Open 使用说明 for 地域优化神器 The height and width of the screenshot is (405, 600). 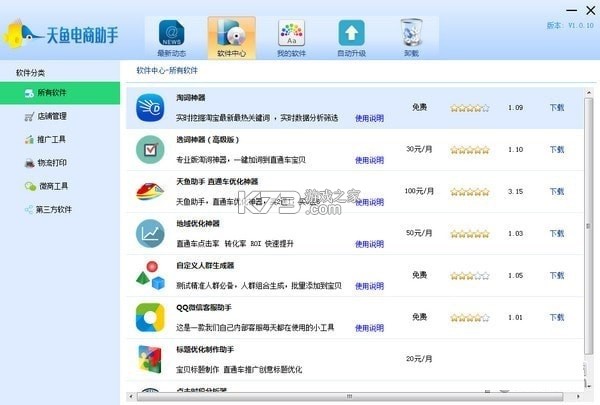point(369,244)
